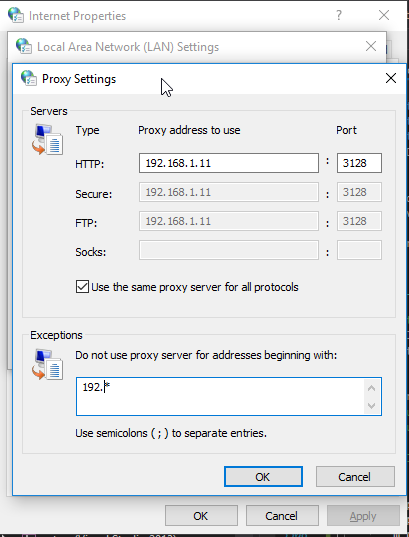
Task: Cancel the Proxy Settings dialog
Action: click(x=355, y=476)
